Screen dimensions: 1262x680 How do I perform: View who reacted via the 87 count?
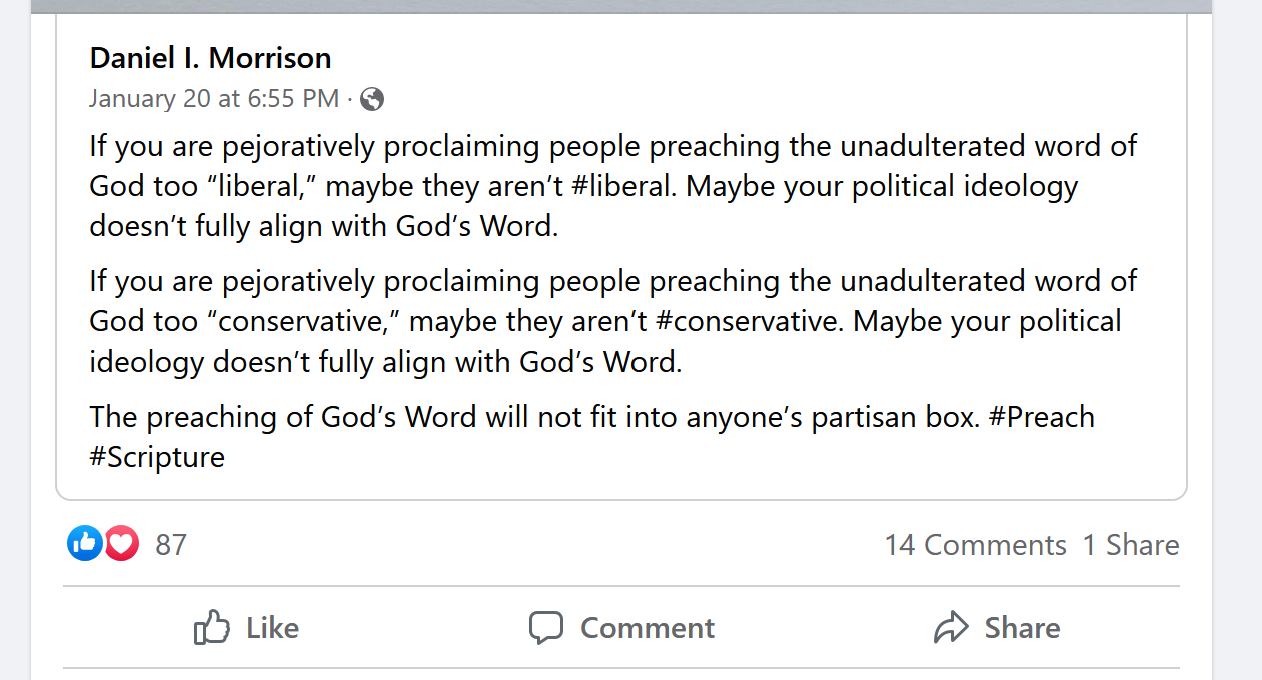[171, 545]
